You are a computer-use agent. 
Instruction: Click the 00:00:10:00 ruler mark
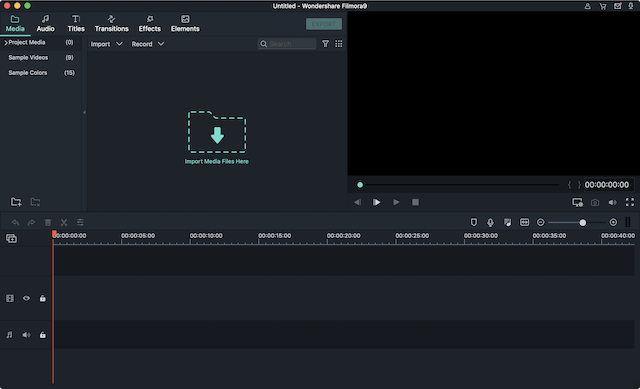pos(206,236)
